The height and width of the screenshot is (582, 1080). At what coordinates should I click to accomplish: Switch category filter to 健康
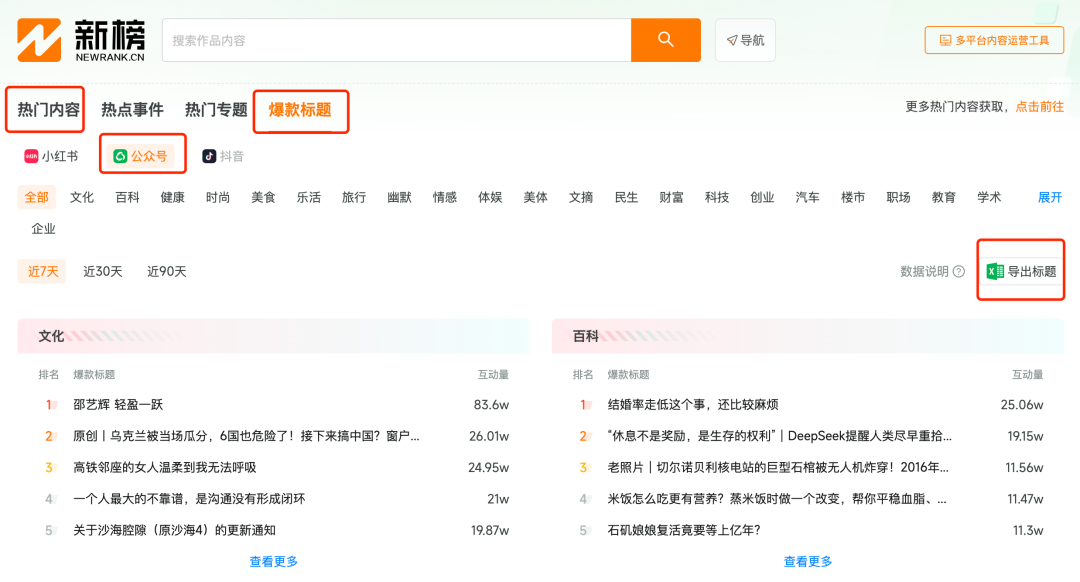point(171,197)
